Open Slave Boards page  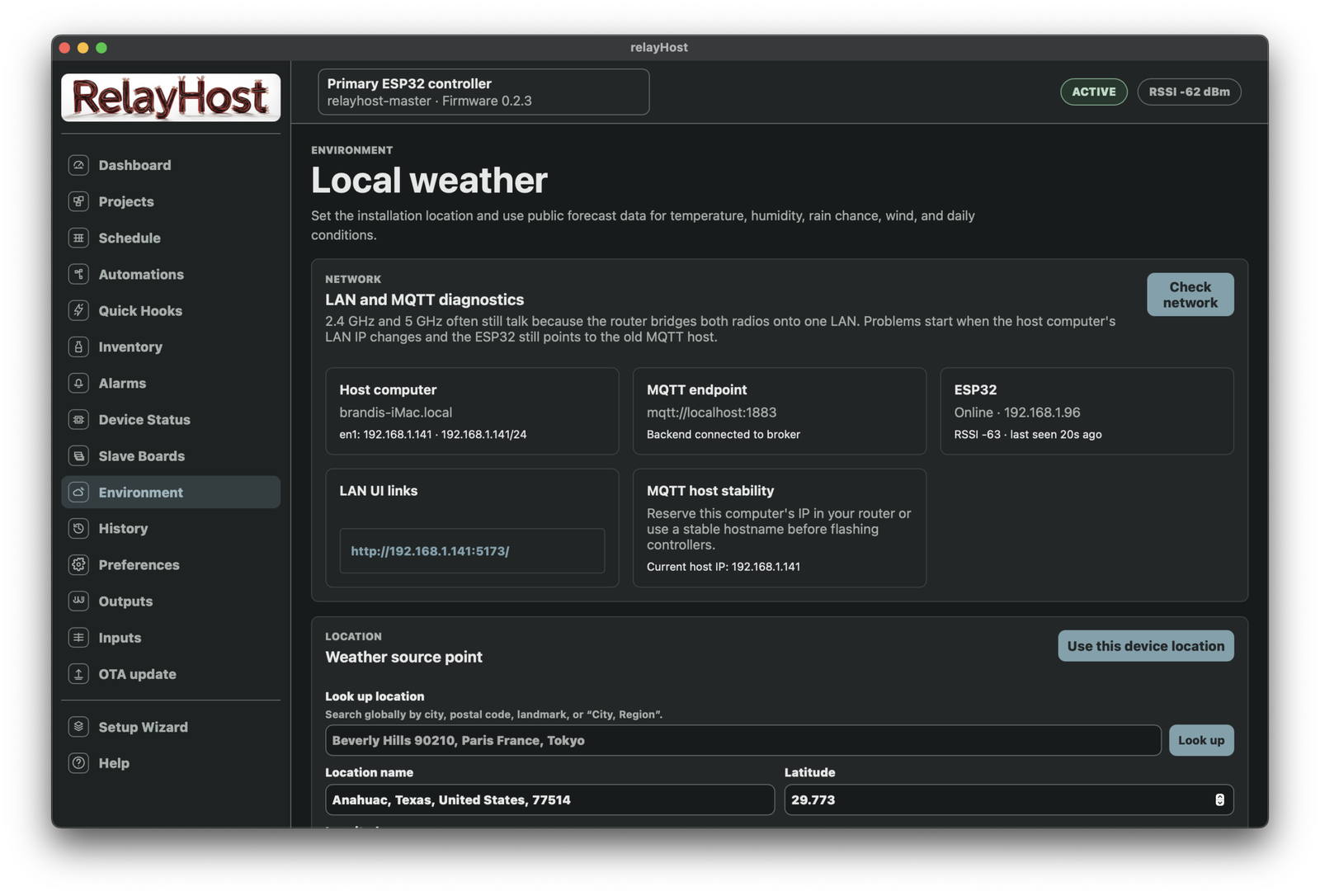171,455
